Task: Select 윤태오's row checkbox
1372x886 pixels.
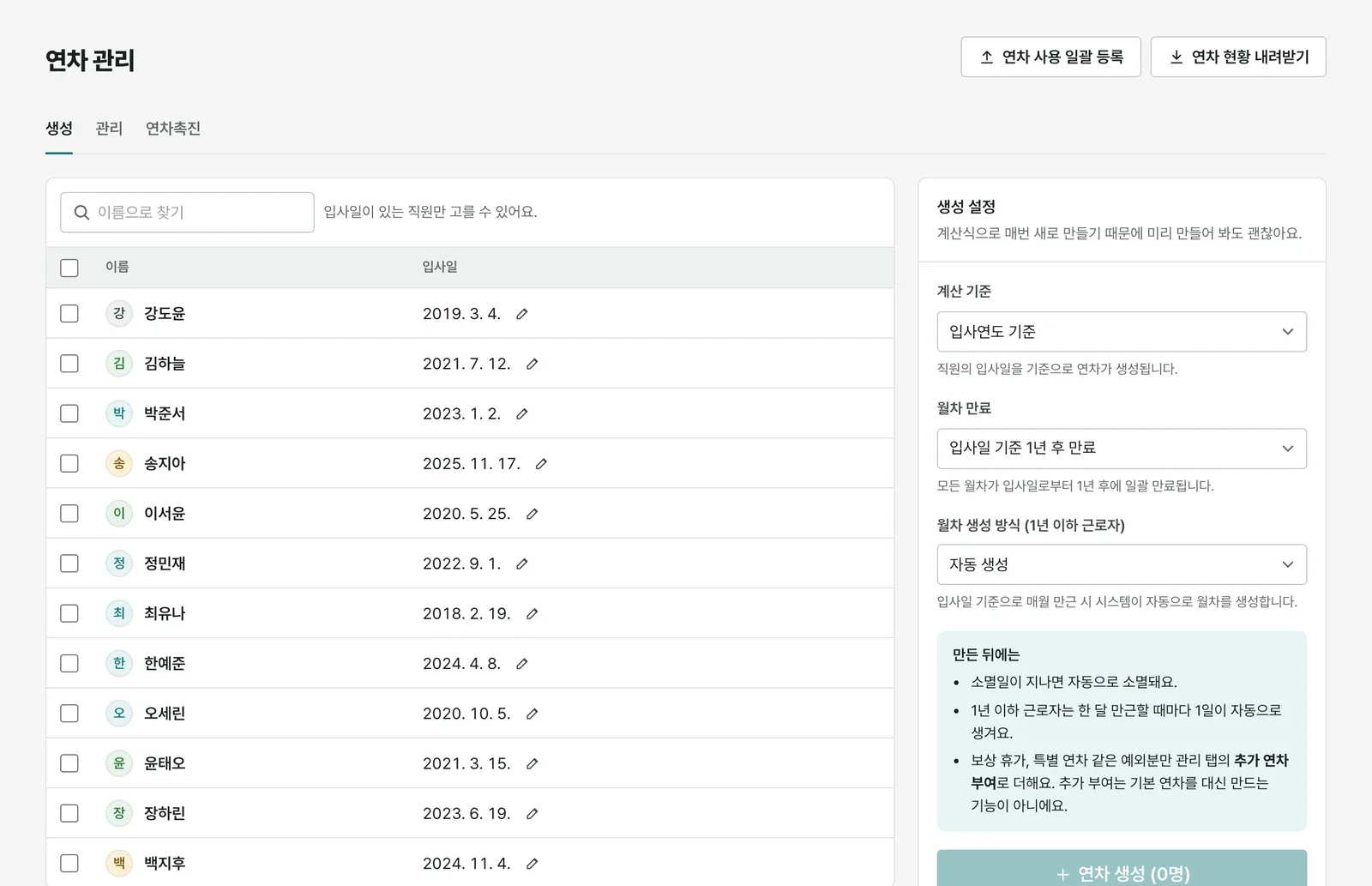Action: 69,763
